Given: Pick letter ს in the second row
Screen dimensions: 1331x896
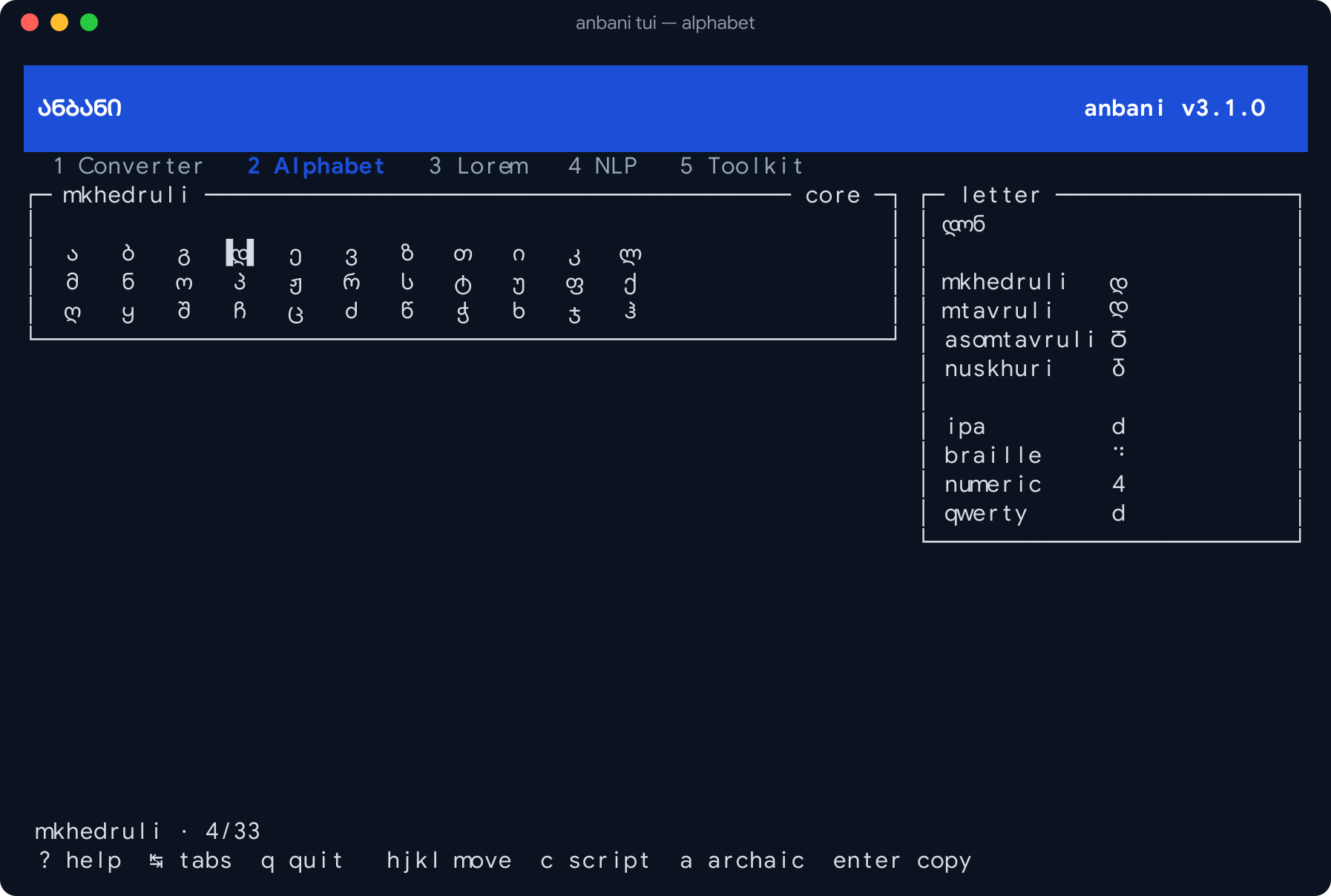Looking at the screenshot, I should tap(407, 282).
